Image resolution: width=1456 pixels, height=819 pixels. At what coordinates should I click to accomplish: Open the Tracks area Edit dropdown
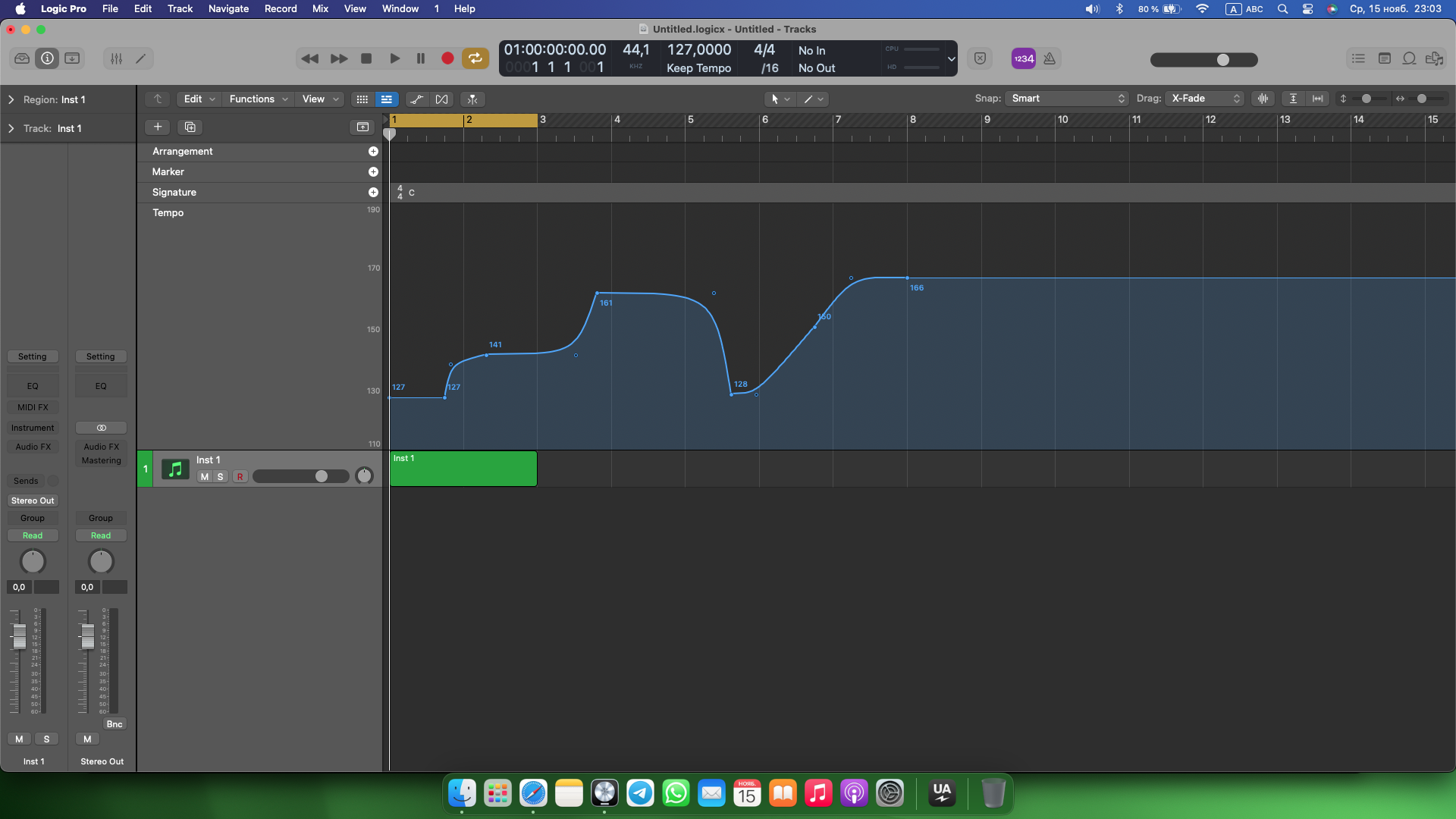(199, 99)
